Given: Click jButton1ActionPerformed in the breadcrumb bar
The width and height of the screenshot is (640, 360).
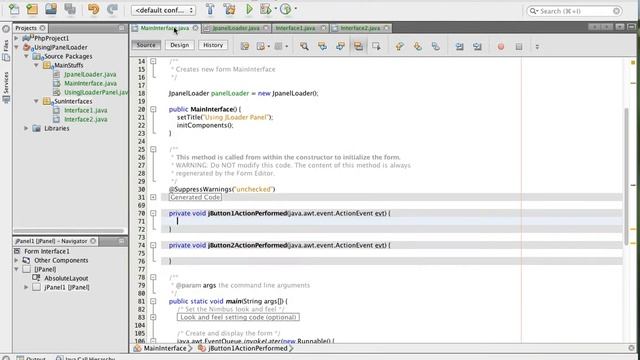Looking at the screenshot, I should coord(248,348).
